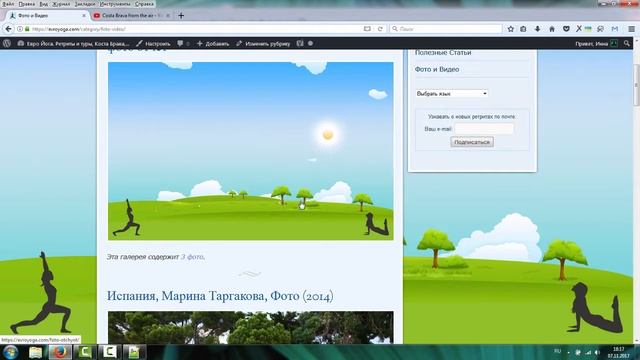The image size is (640, 360).
Task: Bookmark this page with the star
Action: pos(511,29)
